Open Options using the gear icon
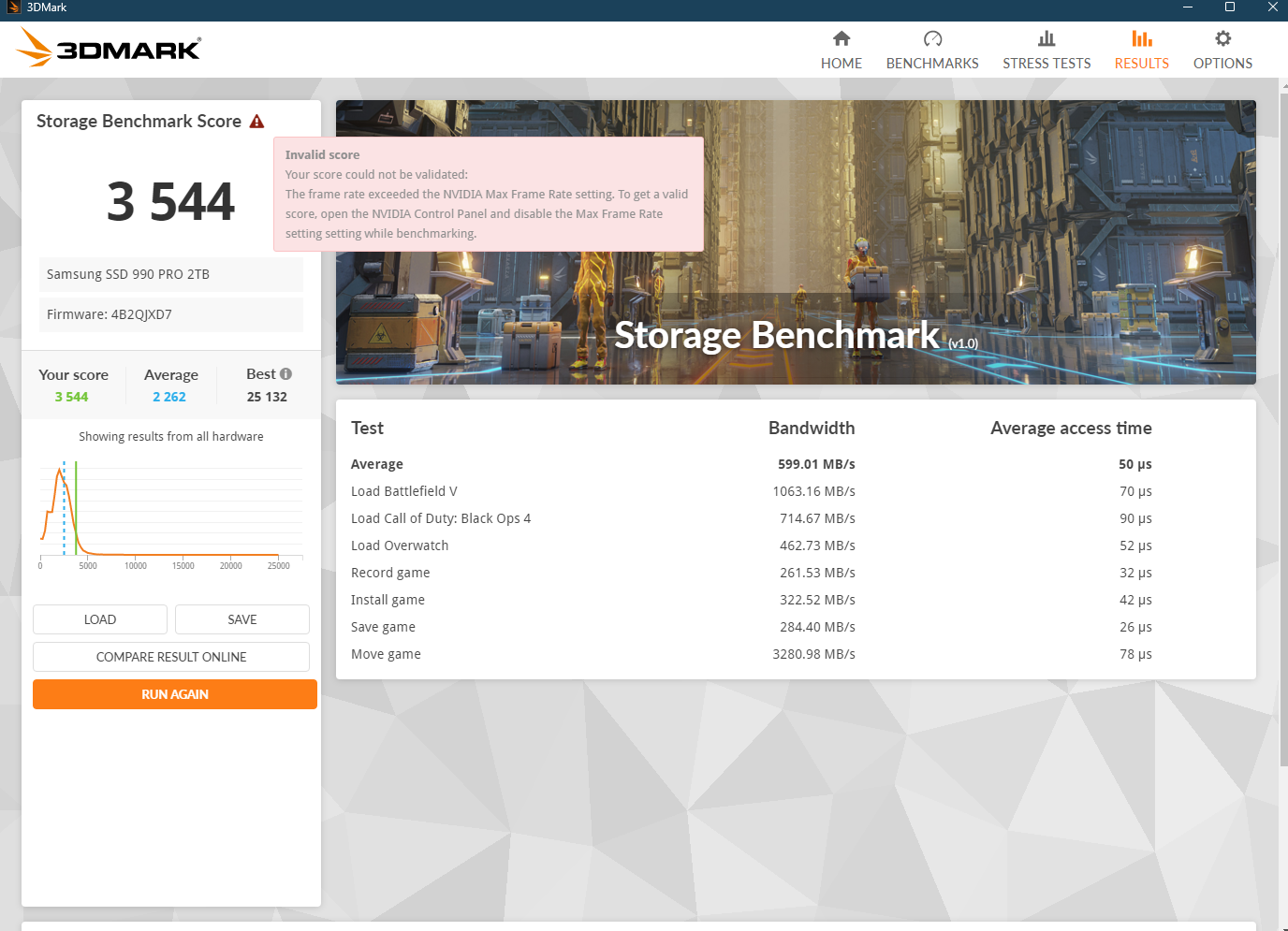Screen dimensions: 1288x931 tap(1222, 38)
